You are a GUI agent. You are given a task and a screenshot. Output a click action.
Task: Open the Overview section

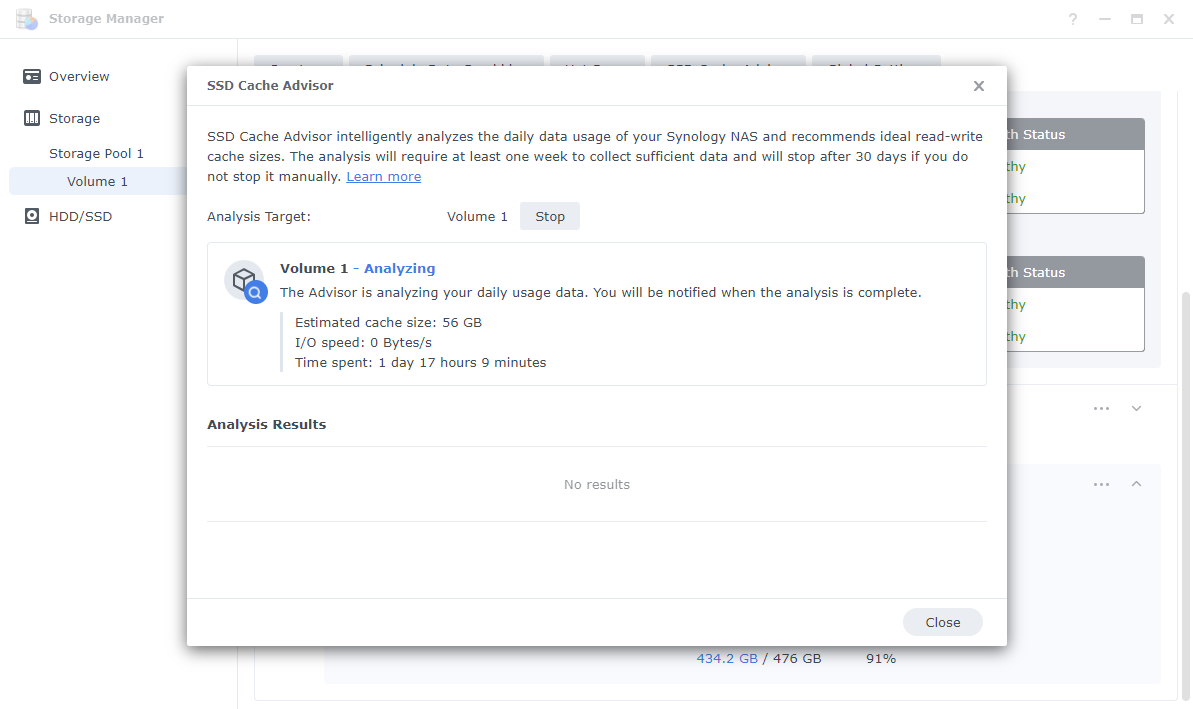[79, 76]
